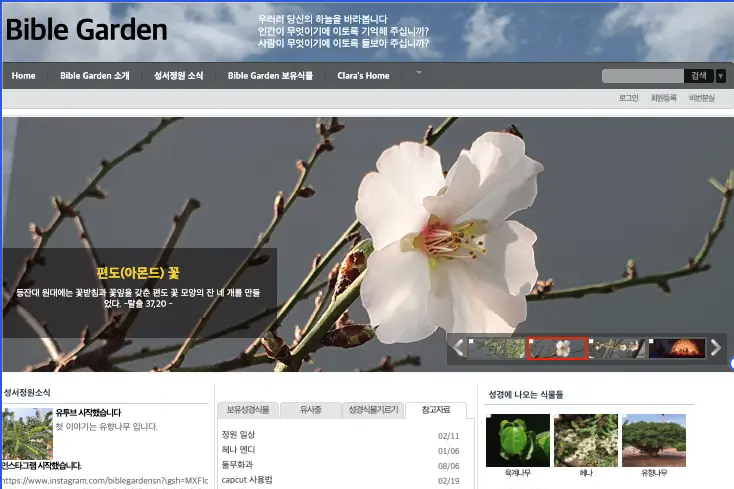Open the 유투브 시작했습니다 news title
734x489 pixels.
point(88,413)
